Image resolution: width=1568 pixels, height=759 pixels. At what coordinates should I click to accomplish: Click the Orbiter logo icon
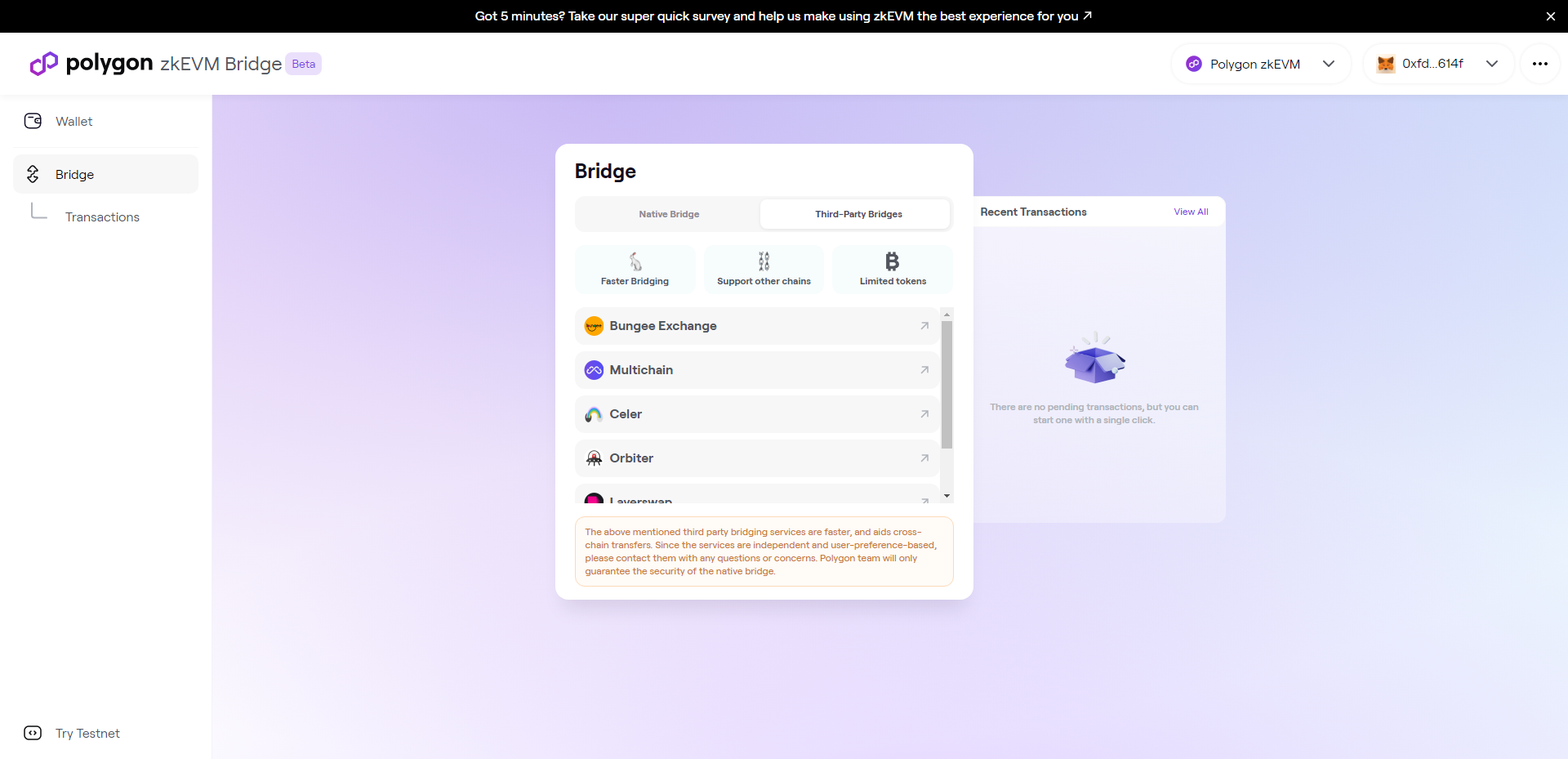594,458
